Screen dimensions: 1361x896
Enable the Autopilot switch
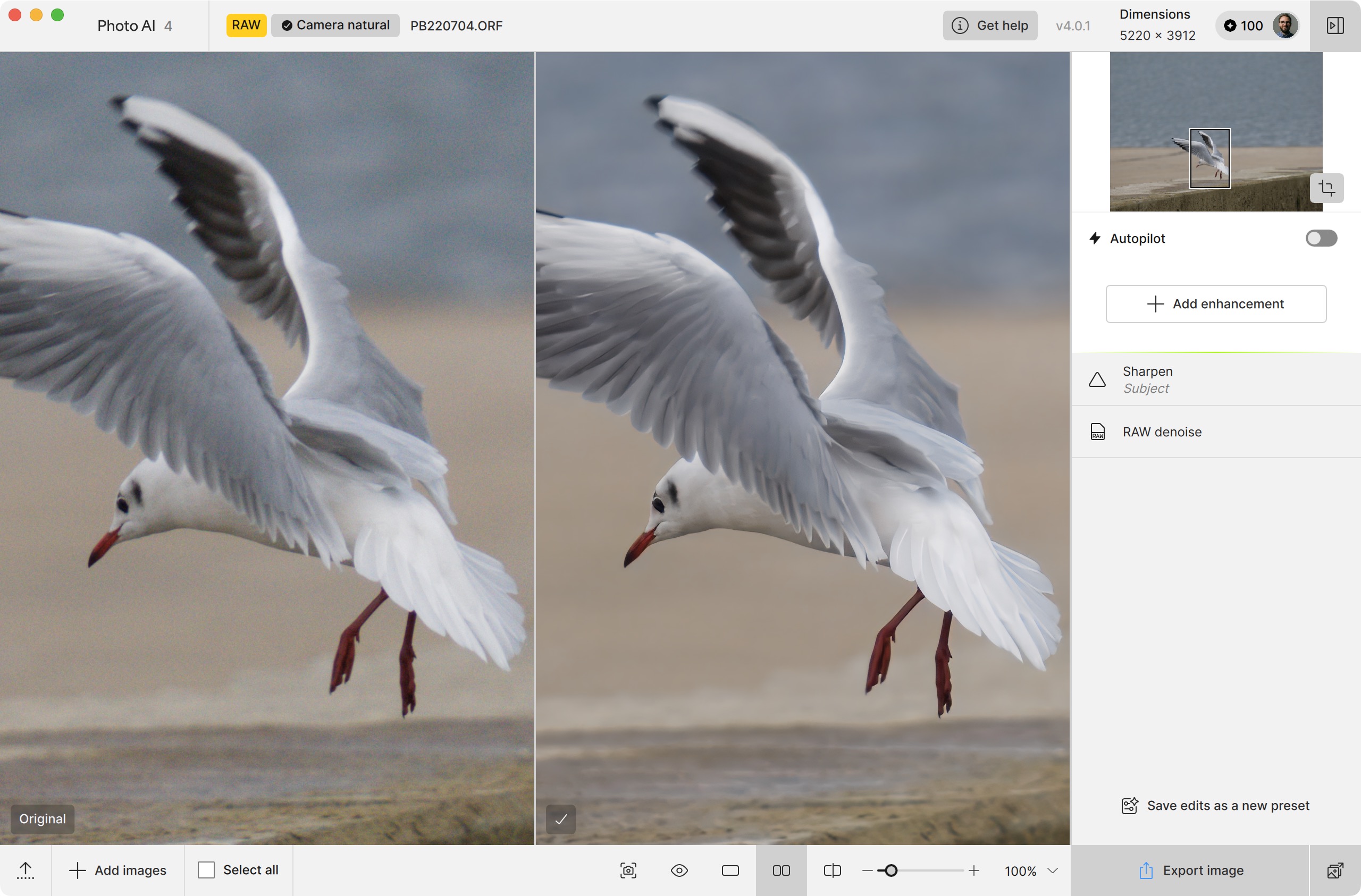tap(1321, 238)
